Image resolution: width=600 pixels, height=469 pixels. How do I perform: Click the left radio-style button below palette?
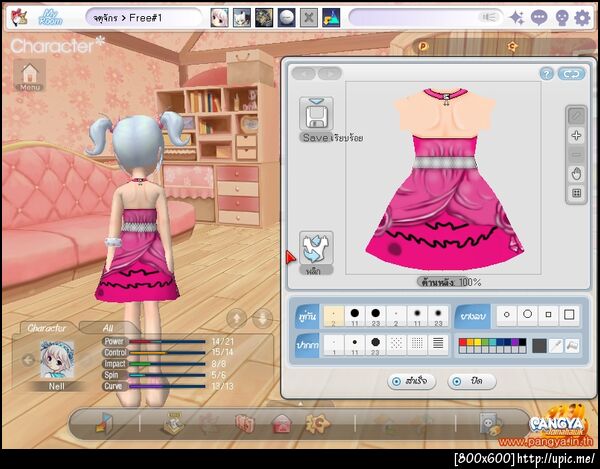[412, 381]
